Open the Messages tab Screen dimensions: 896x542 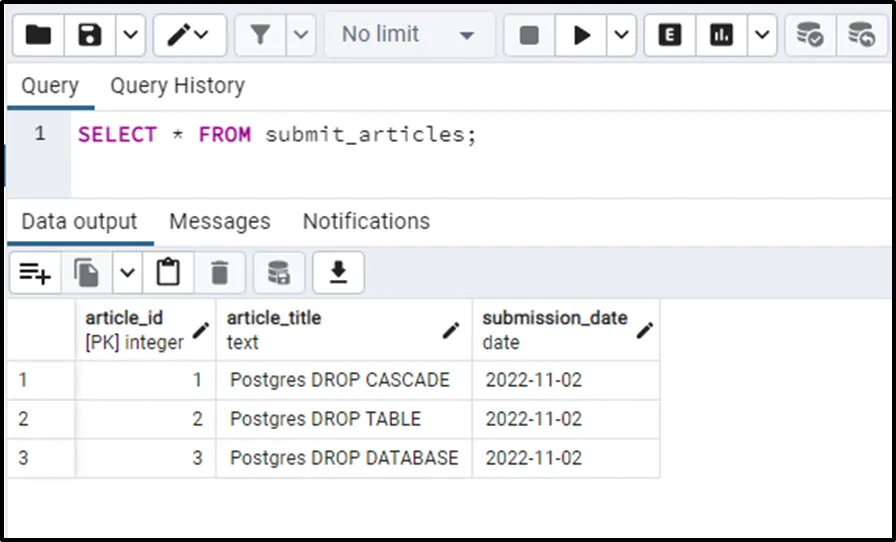(x=219, y=221)
